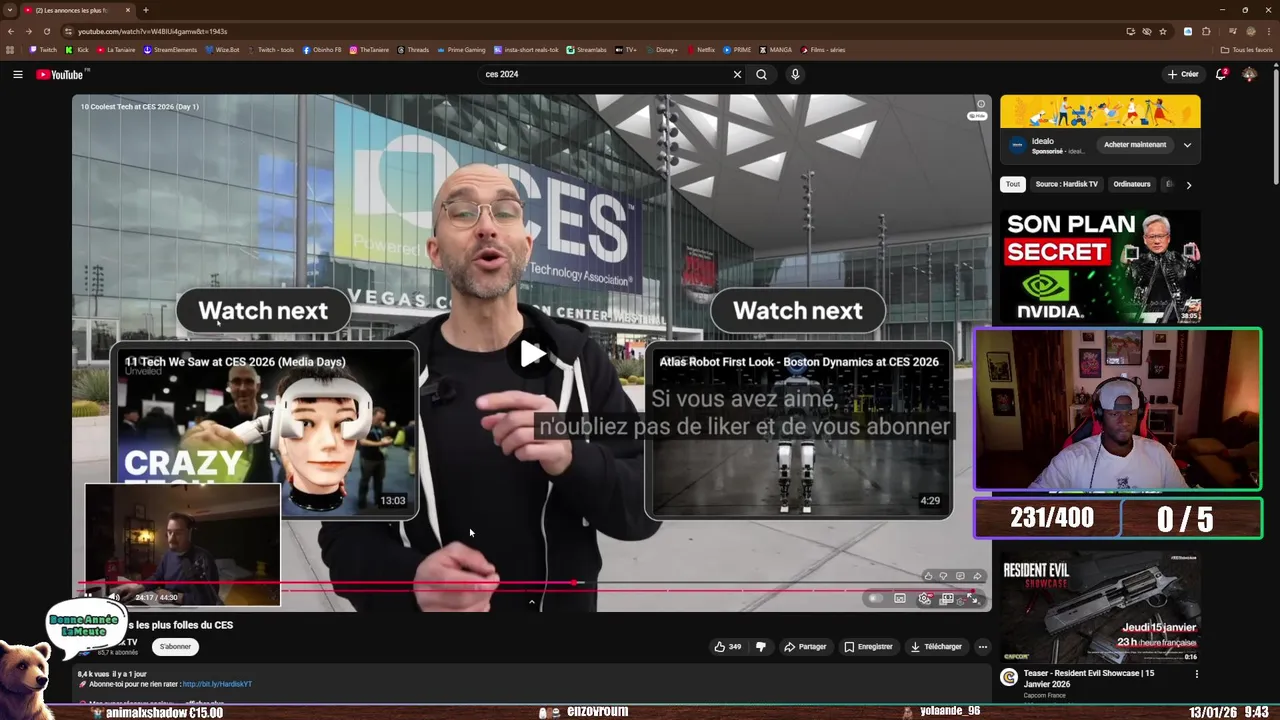
Task: Open the YouTube account avatar menu
Action: pyautogui.click(x=1249, y=74)
